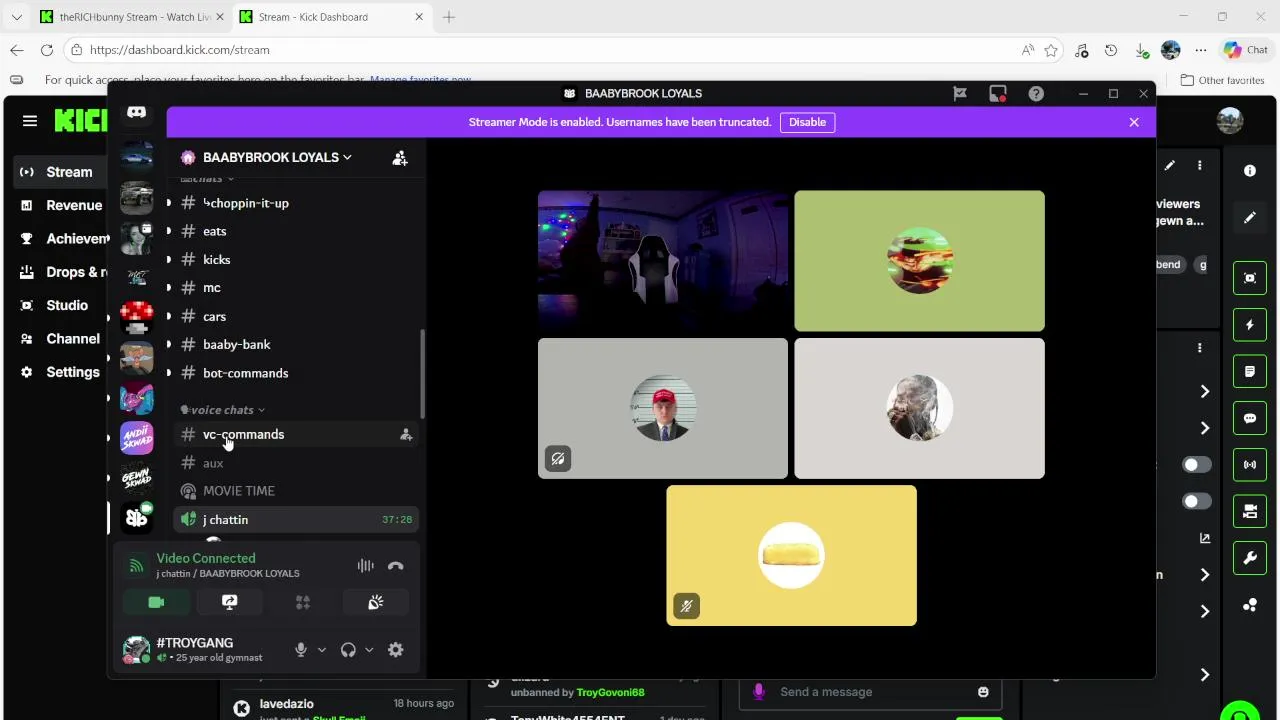Go to Settings in Kick sidebar

(x=60, y=372)
